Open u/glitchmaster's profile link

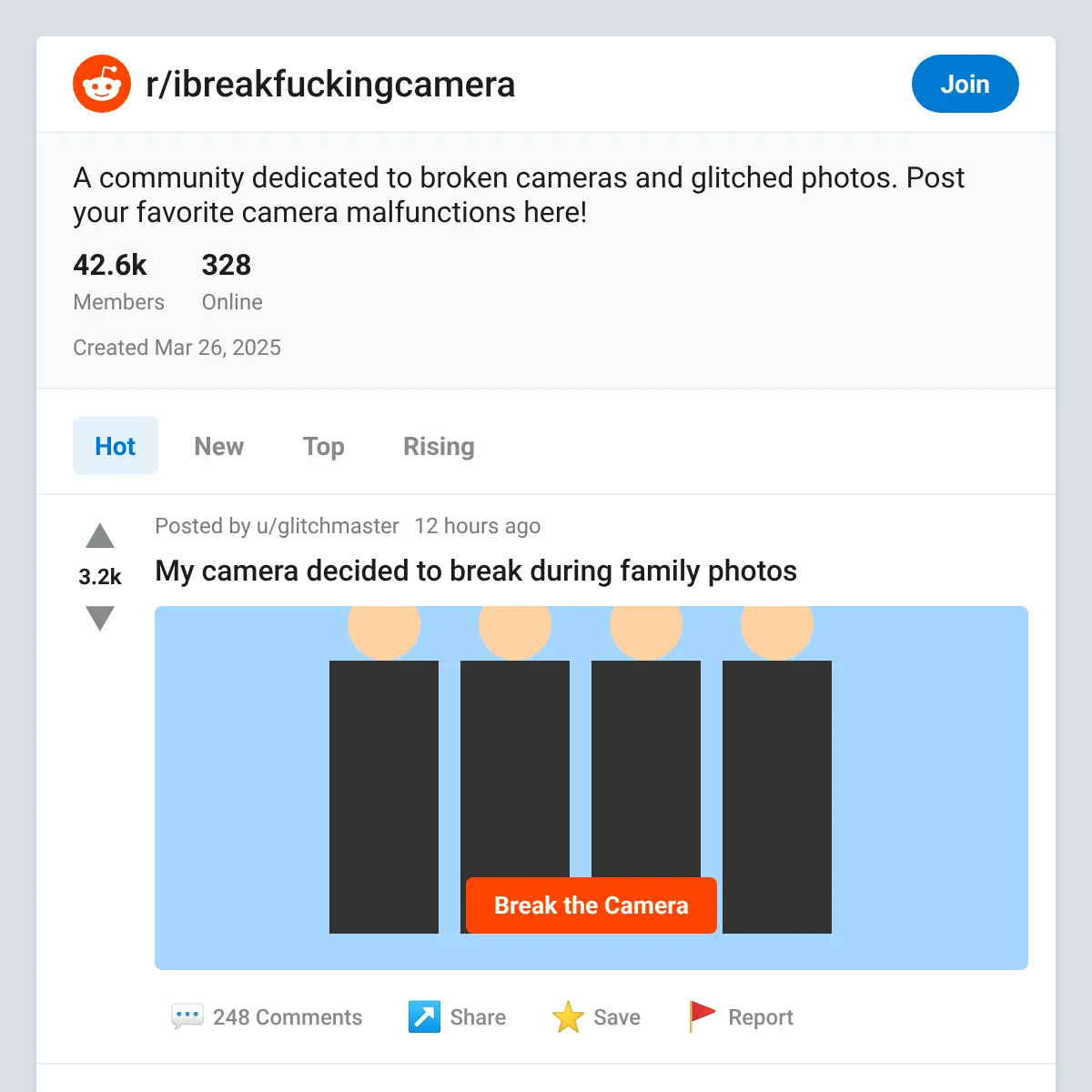click(328, 526)
